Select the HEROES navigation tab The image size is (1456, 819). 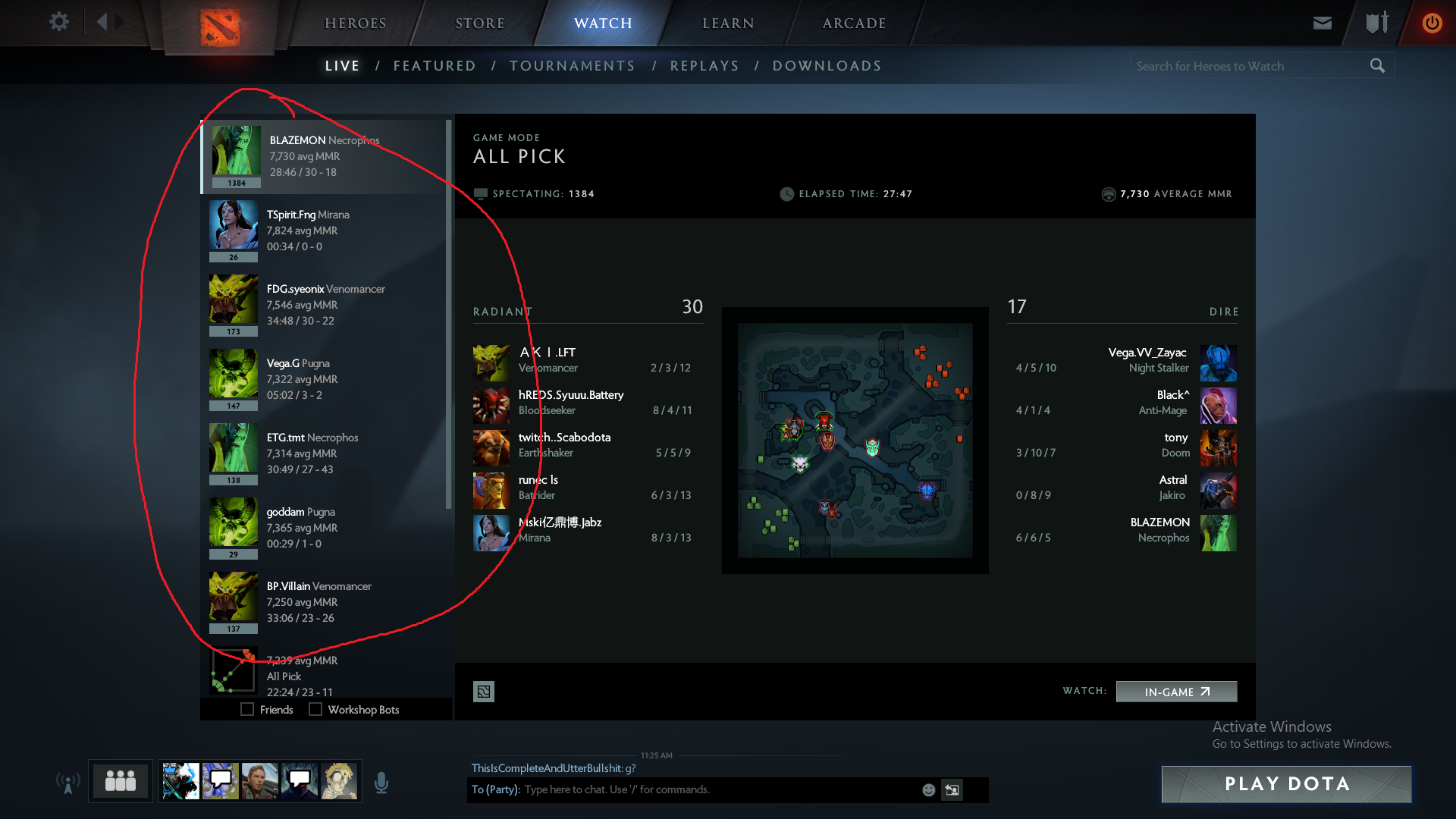(x=357, y=22)
